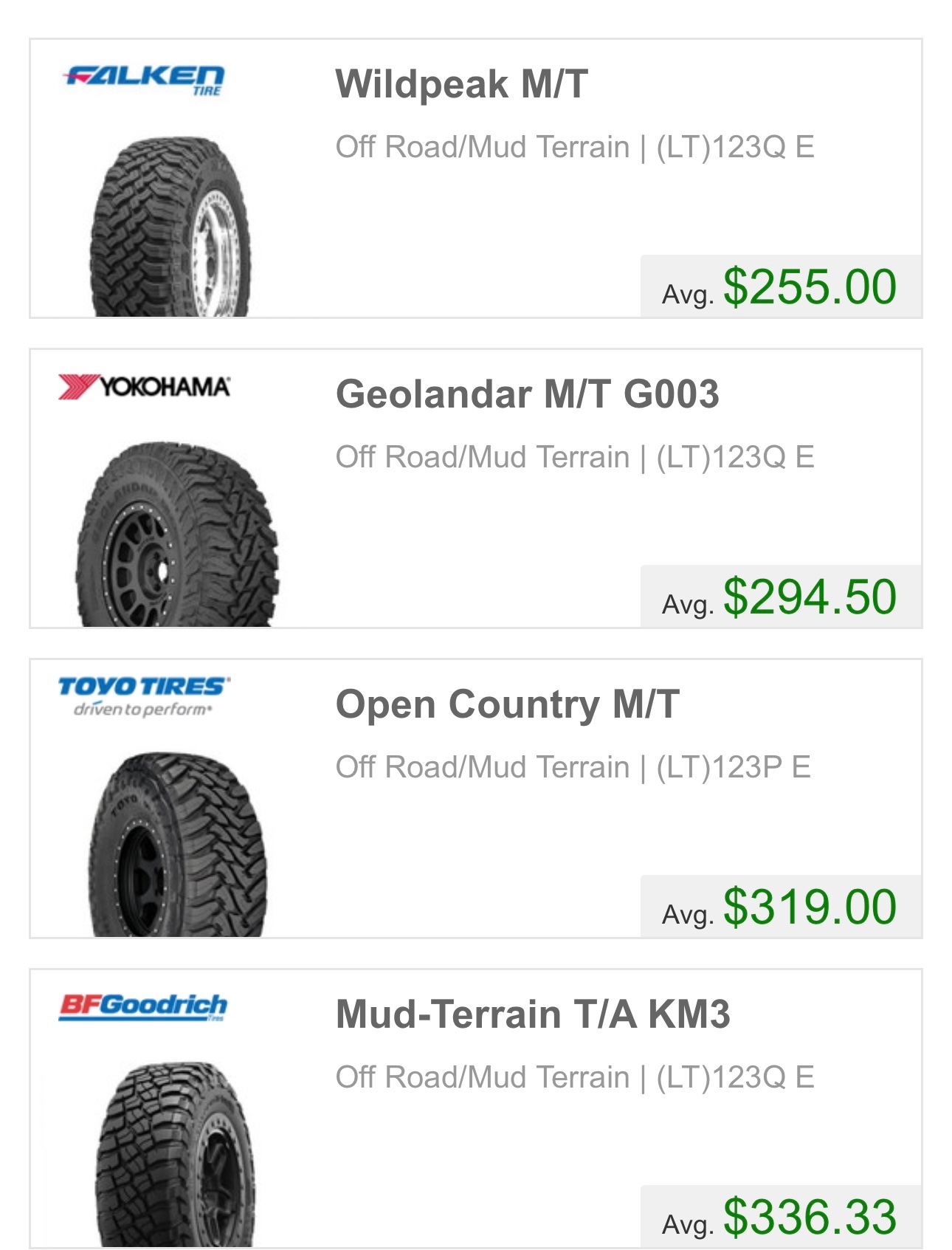Click the $294.50 average price badge
The height and width of the screenshot is (1250, 952).
(x=781, y=597)
